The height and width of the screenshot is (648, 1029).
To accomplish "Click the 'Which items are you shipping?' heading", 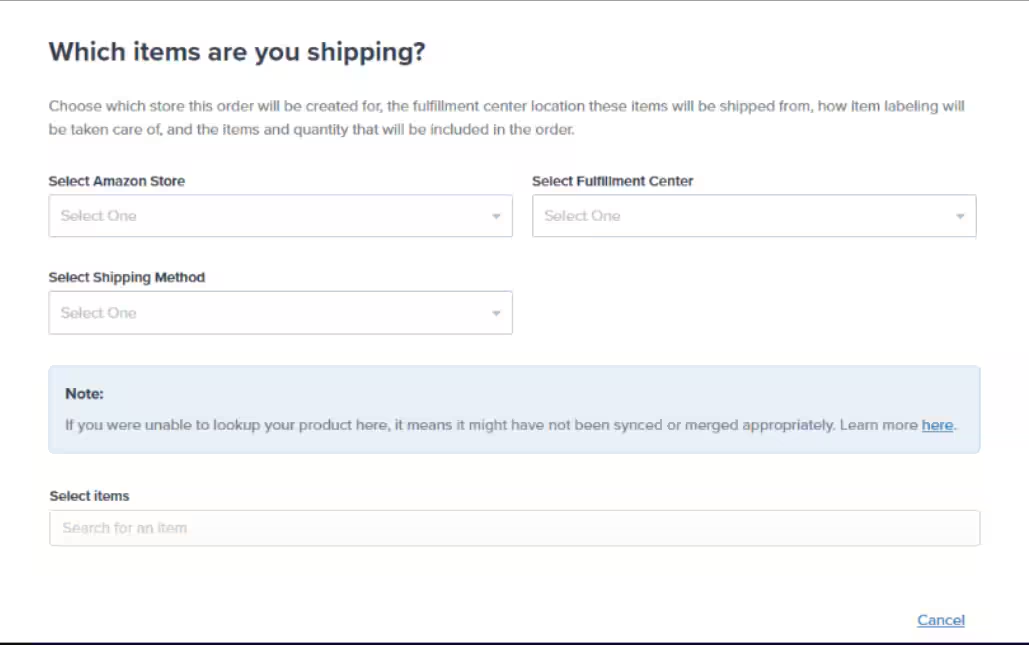I will (x=237, y=51).
